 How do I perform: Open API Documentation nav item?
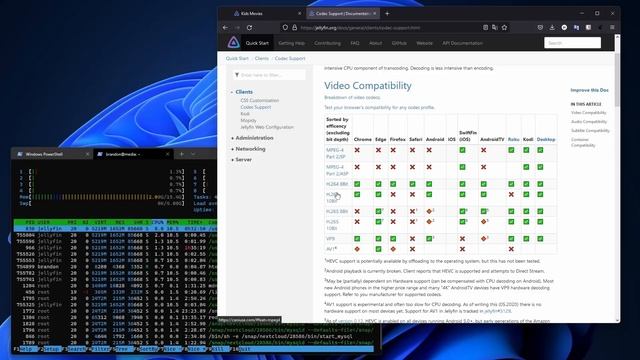pos(462,43)
